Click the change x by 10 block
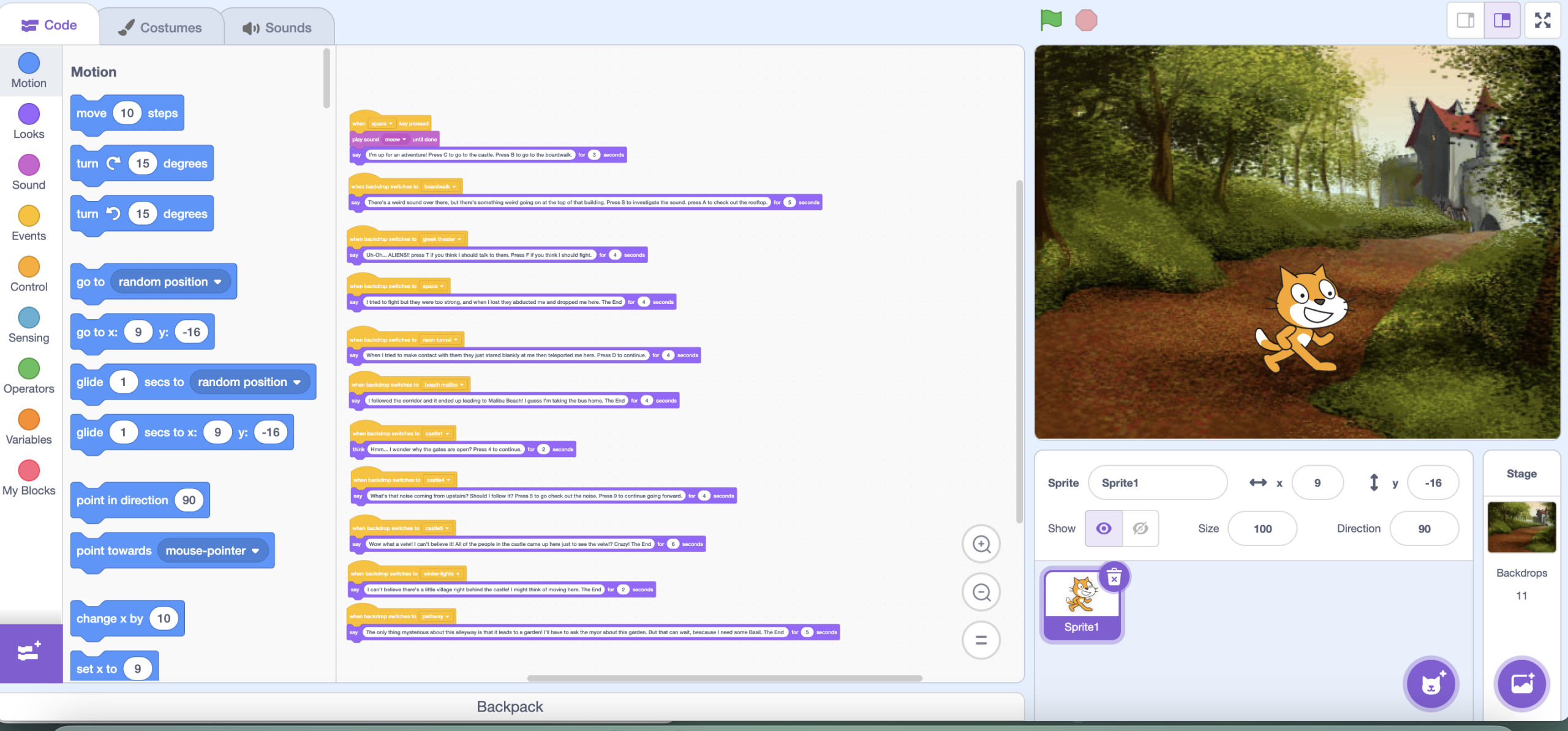 (x=127, y=619)
